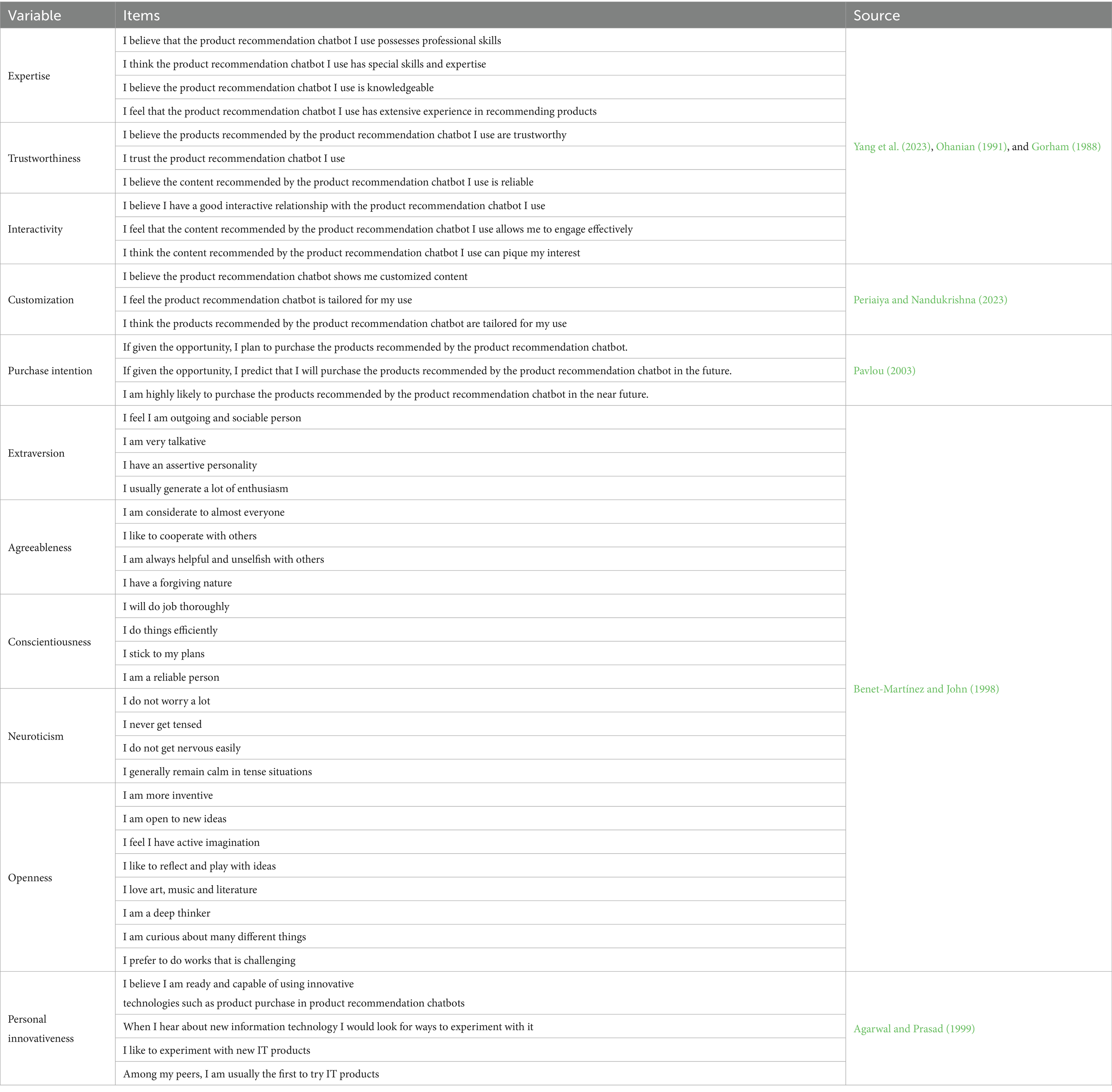Click item about extensive experience recommending products

click(x=480, y=111)
